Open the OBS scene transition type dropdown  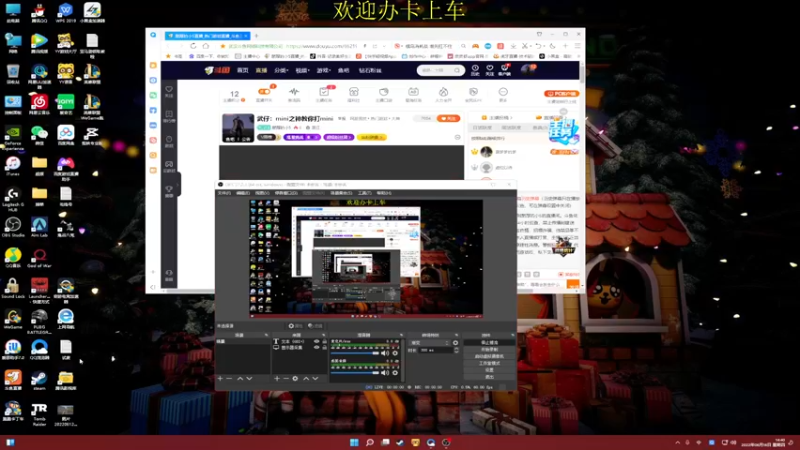(429, 342)
